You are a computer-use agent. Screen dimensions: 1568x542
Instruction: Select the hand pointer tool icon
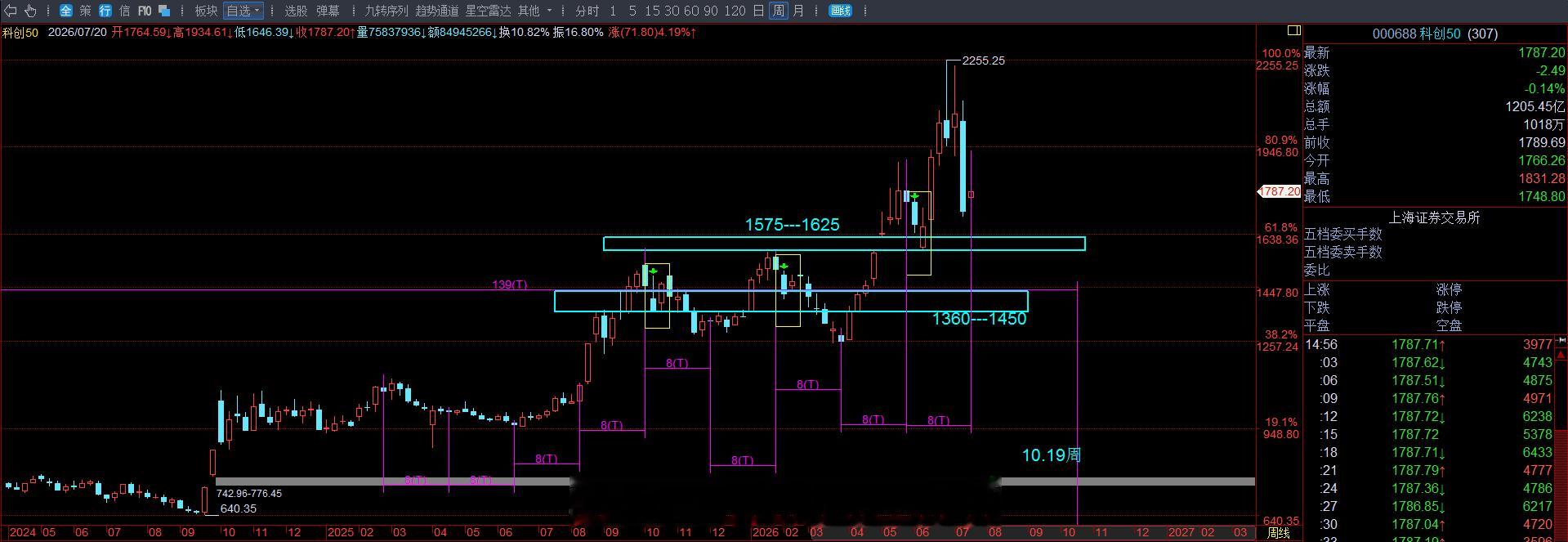point(30,11)
